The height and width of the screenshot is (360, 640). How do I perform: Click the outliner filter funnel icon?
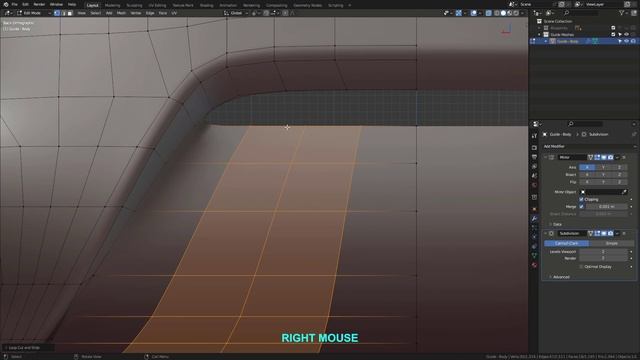(x=622, y=13)
